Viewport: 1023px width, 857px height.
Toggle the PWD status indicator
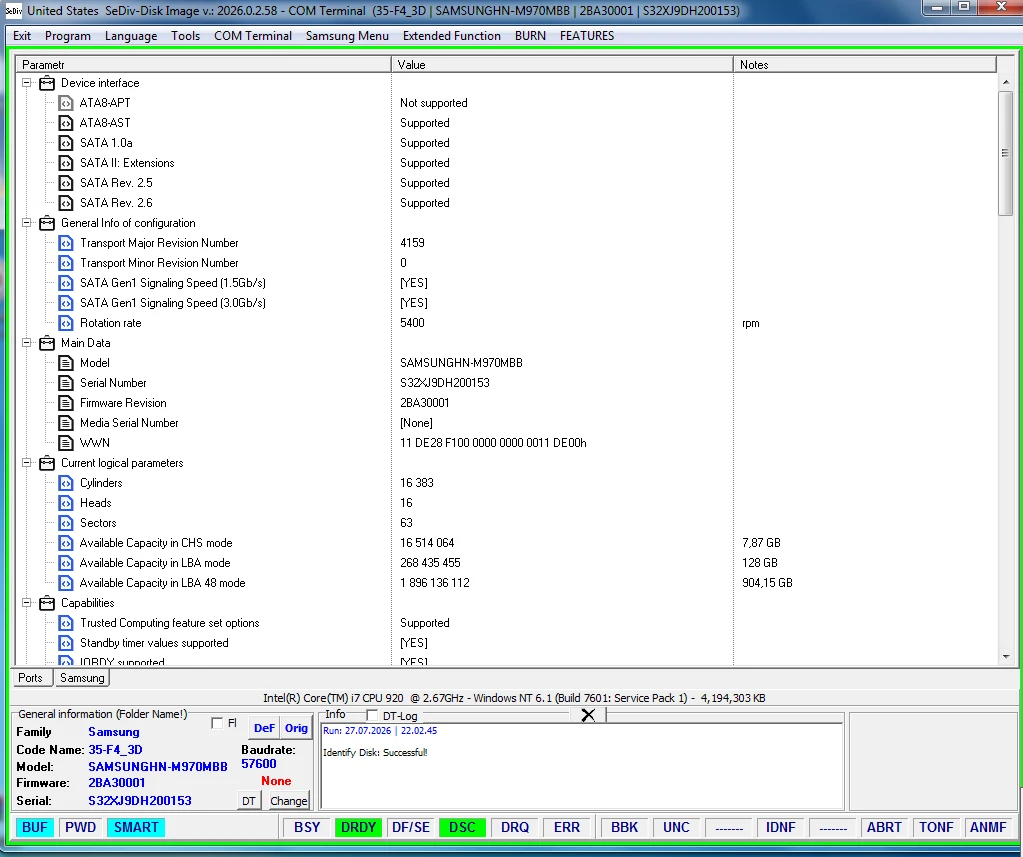click(x=80, y=827)
